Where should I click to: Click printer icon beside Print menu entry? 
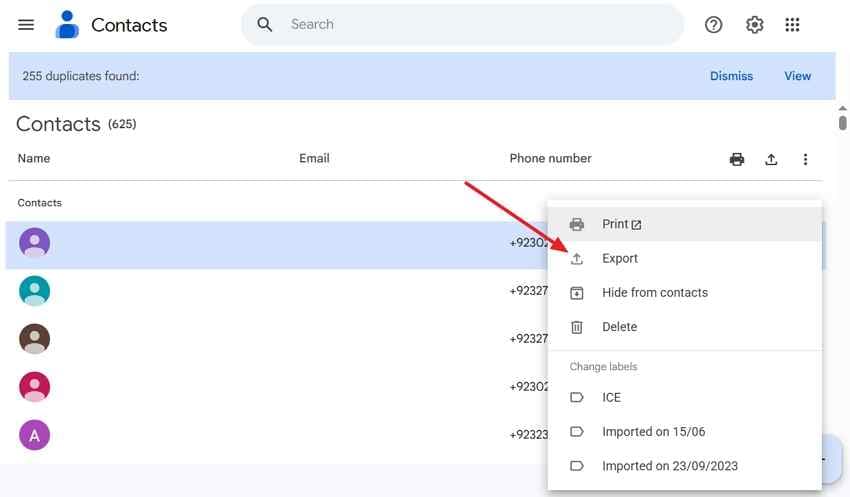point(577,224)
